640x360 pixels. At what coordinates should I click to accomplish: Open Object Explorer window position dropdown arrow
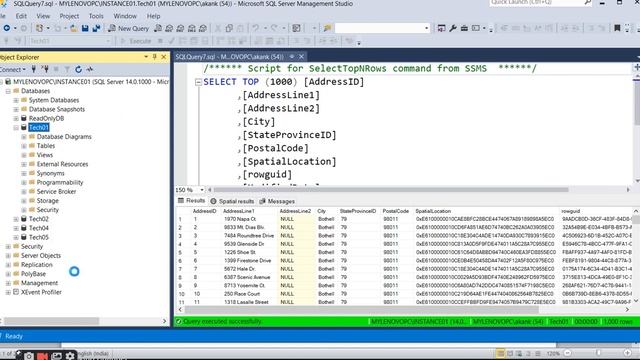pyautogui.click(x=146, y=57)
